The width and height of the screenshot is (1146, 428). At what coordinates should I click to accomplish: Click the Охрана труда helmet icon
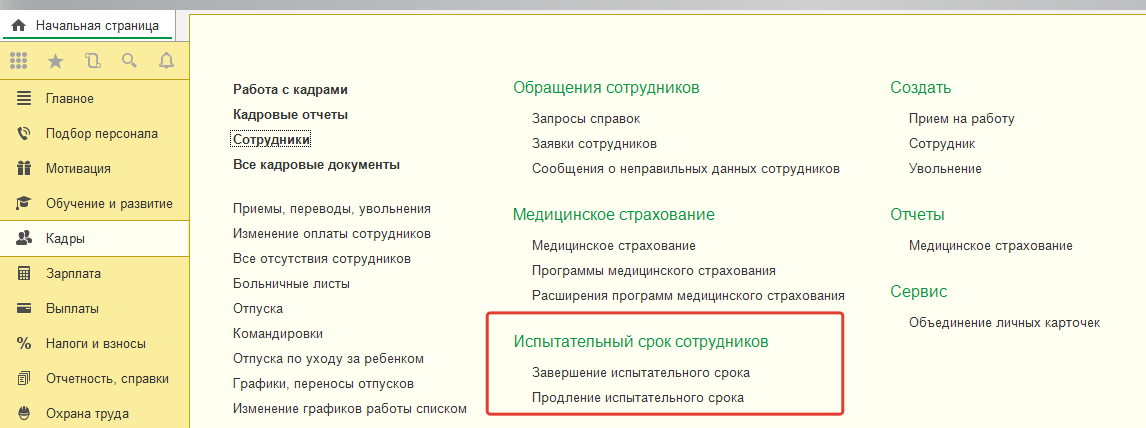[x=24, y=413]
